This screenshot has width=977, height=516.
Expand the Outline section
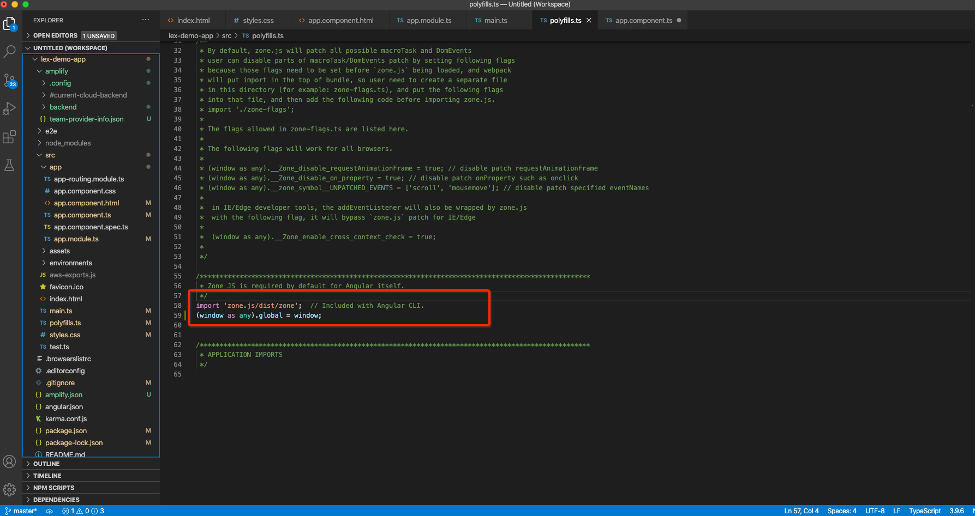click(46, 464)
